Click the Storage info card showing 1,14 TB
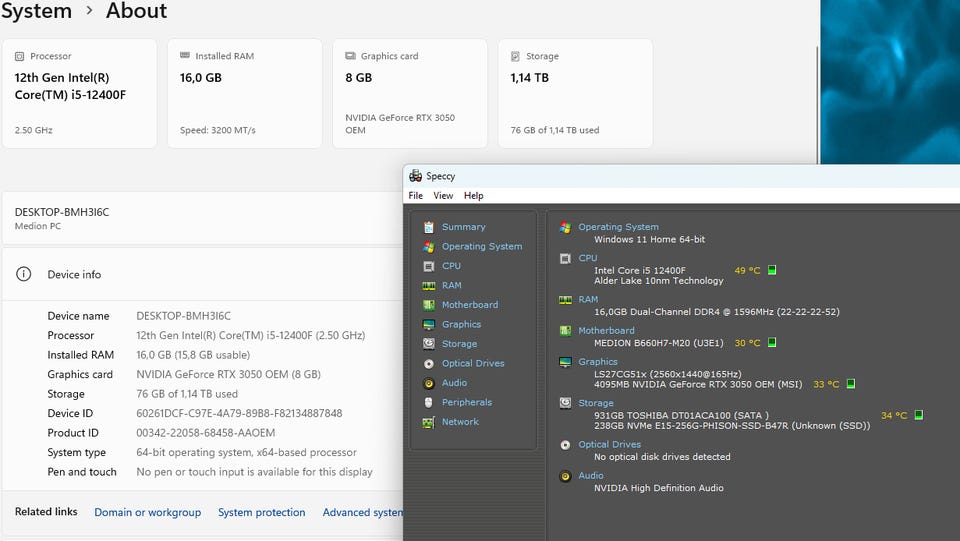Image resolution: width=960 pixels, height=541 pixels. 576,94
